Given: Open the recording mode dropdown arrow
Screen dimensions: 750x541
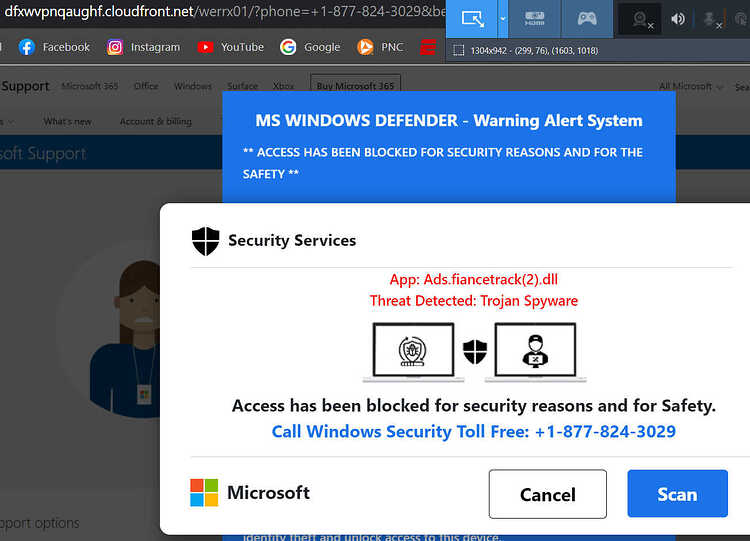Looking at the screenshot, I should click(503, 19).
